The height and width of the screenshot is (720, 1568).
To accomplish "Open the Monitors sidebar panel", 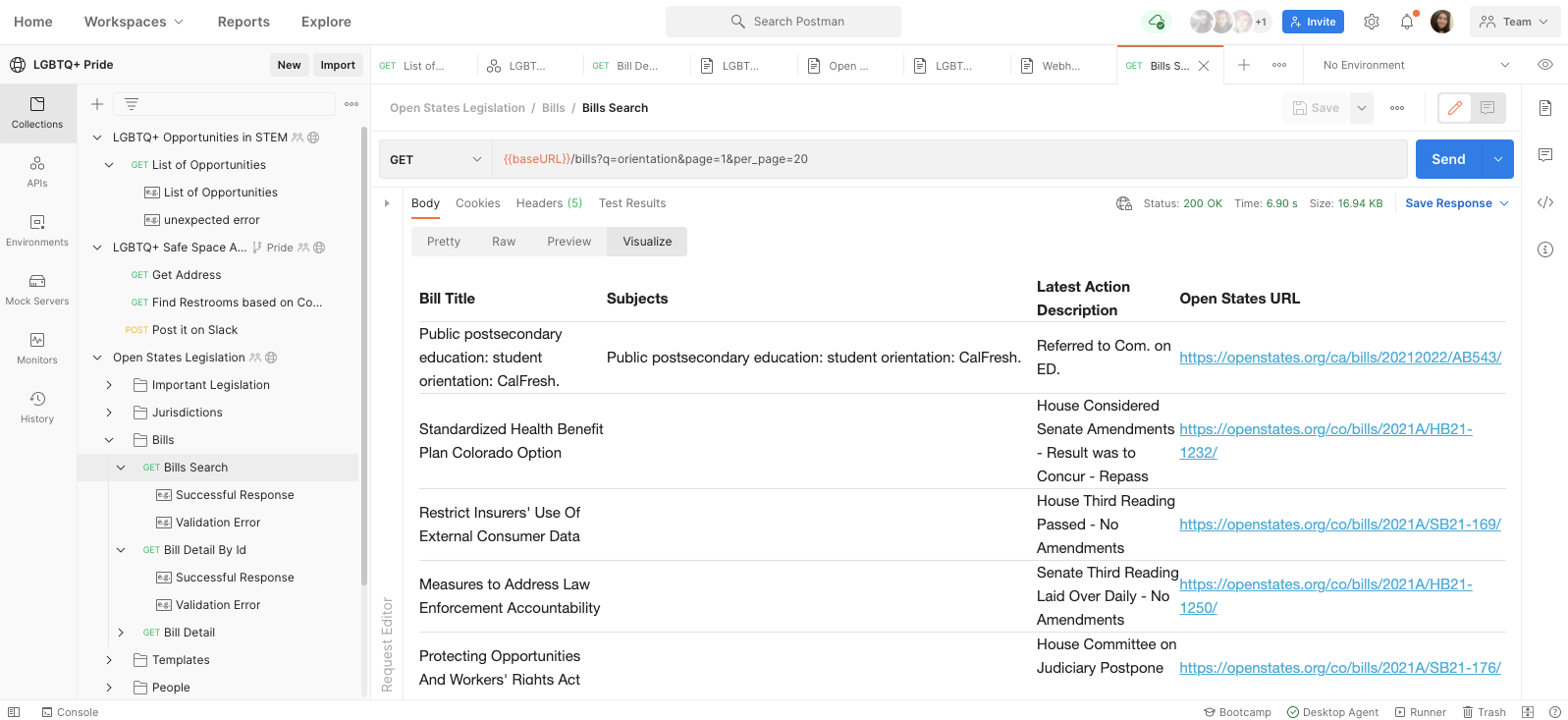I will [37, 349].
